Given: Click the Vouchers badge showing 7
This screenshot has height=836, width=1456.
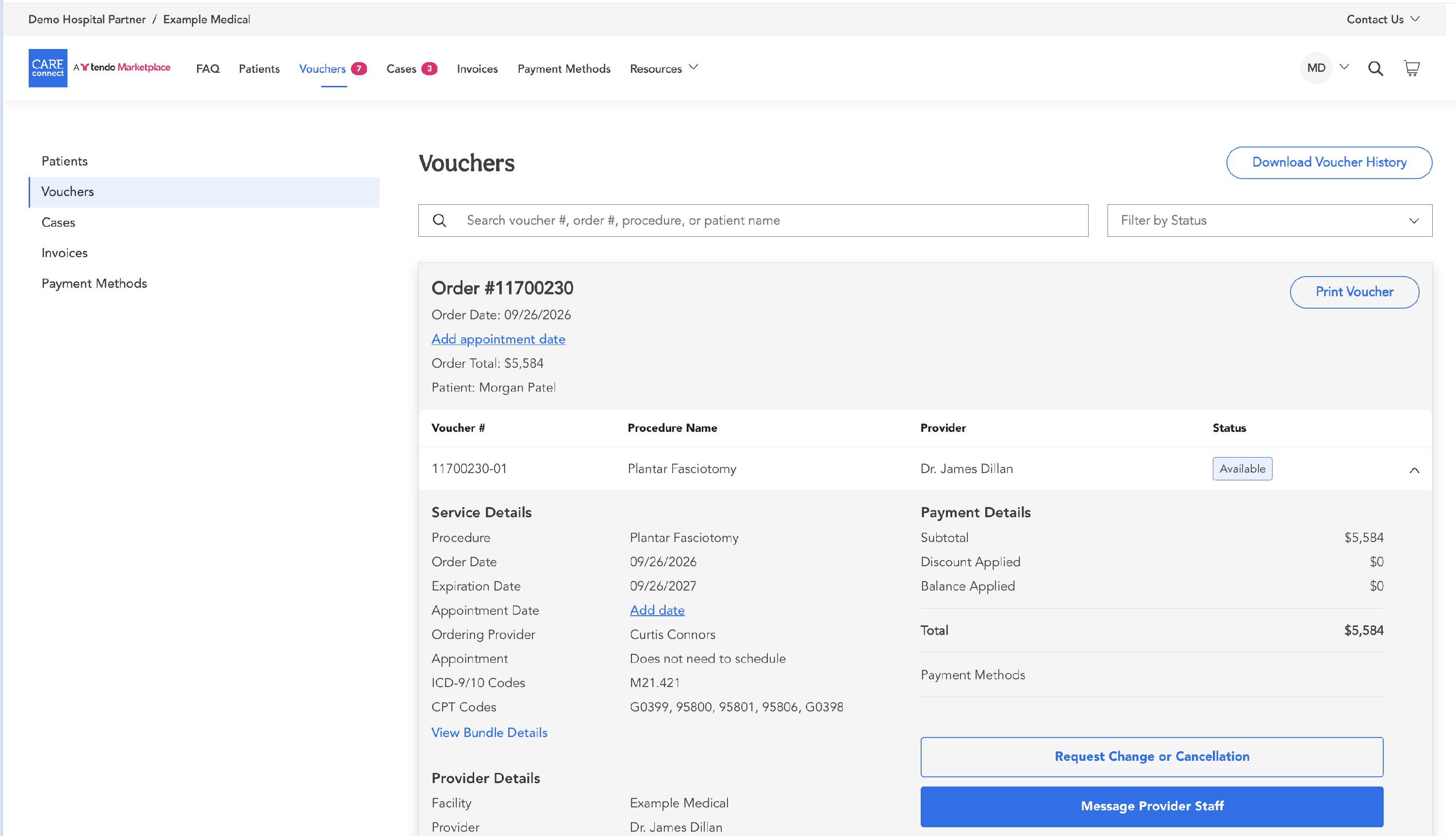Looking at the screenshot, I should click(359, 68).
